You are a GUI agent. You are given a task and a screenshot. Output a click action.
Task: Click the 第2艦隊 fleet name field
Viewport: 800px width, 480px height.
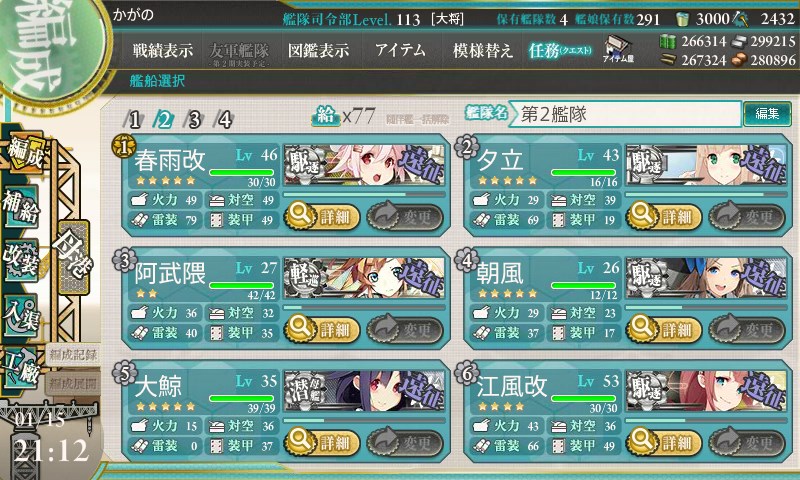[x=626, y=114]
